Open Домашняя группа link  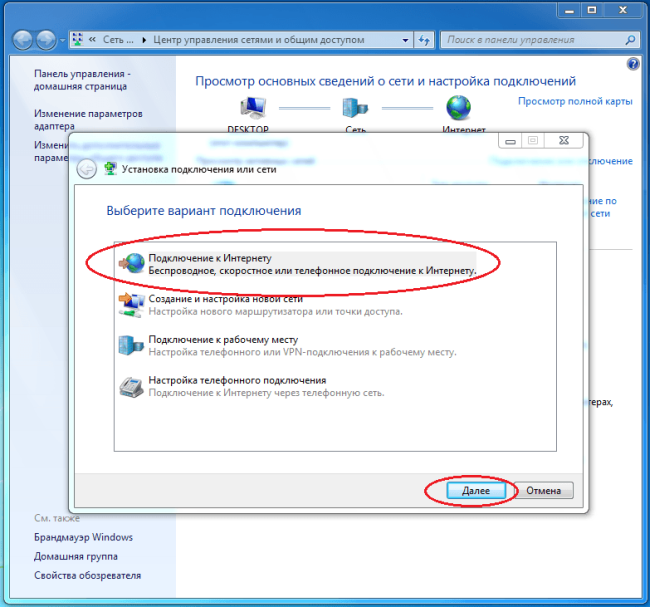coord(76,556)
